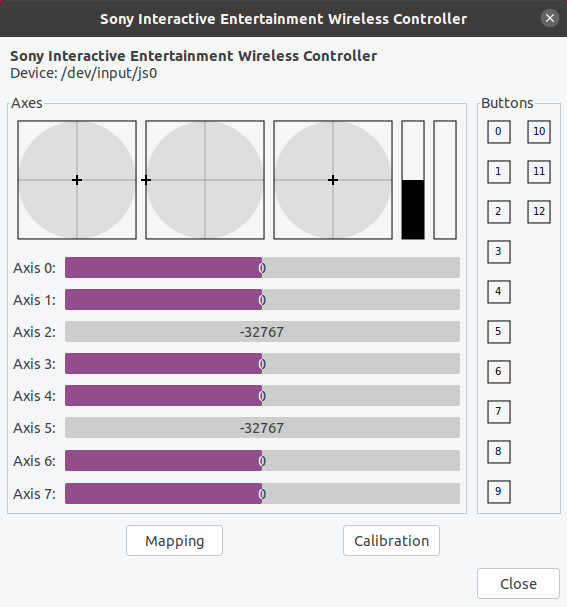Click the Close button at bottom
Screen dimensions: 567x607
[518, 583]
